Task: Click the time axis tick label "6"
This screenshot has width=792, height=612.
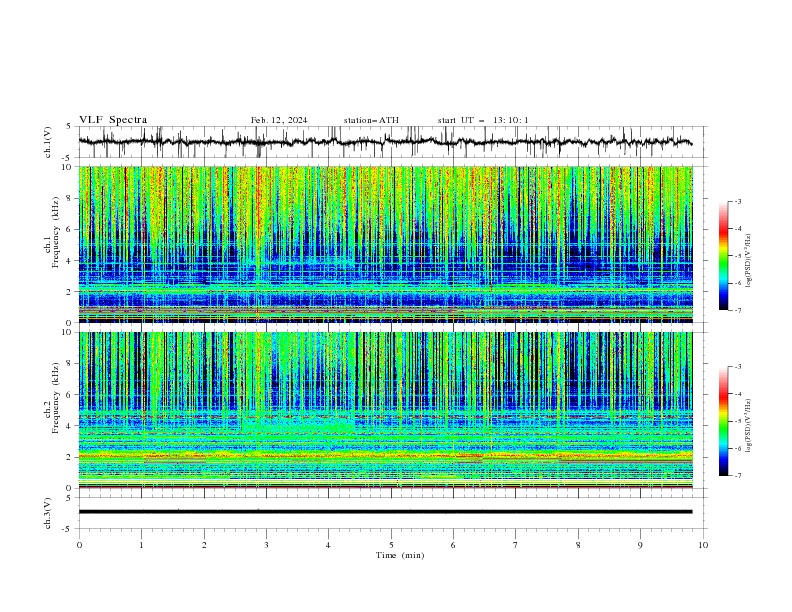Action: coord(453,545)
